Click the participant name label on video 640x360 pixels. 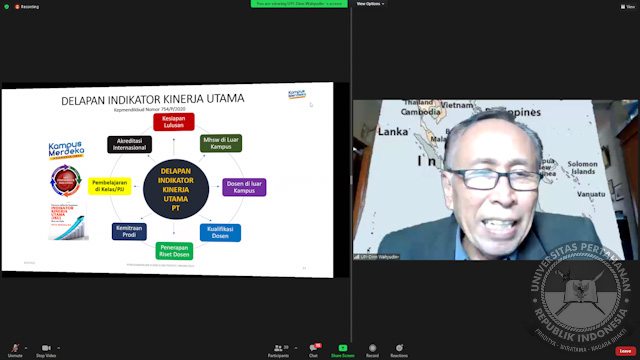pyautogui.click(x=377, y=257)
